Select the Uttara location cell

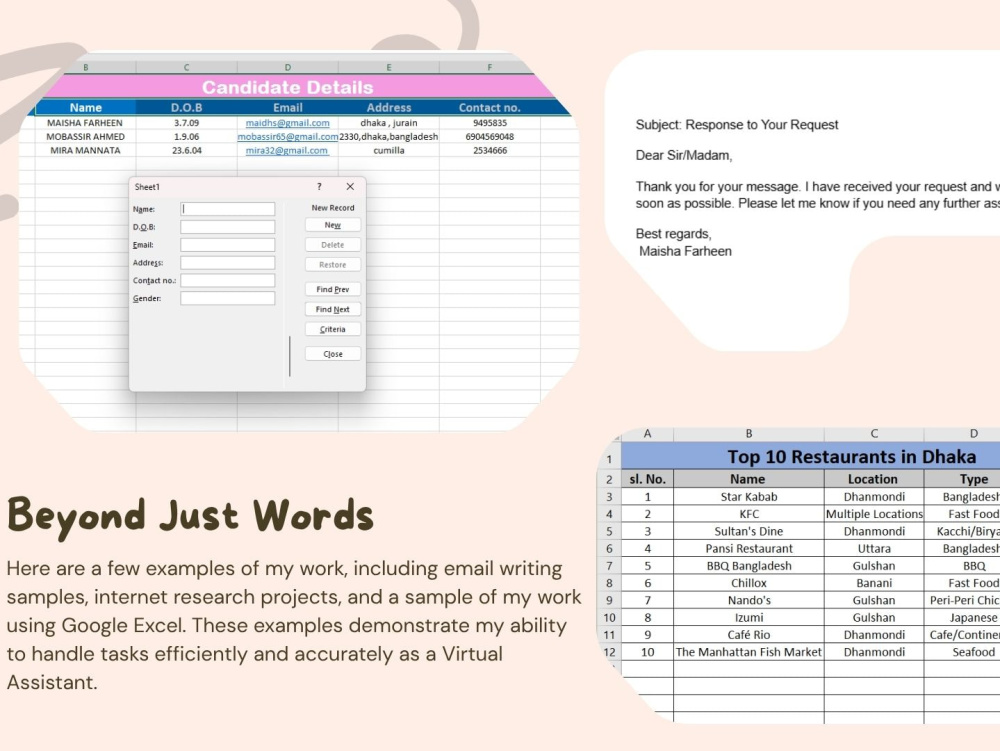point(874,548)
